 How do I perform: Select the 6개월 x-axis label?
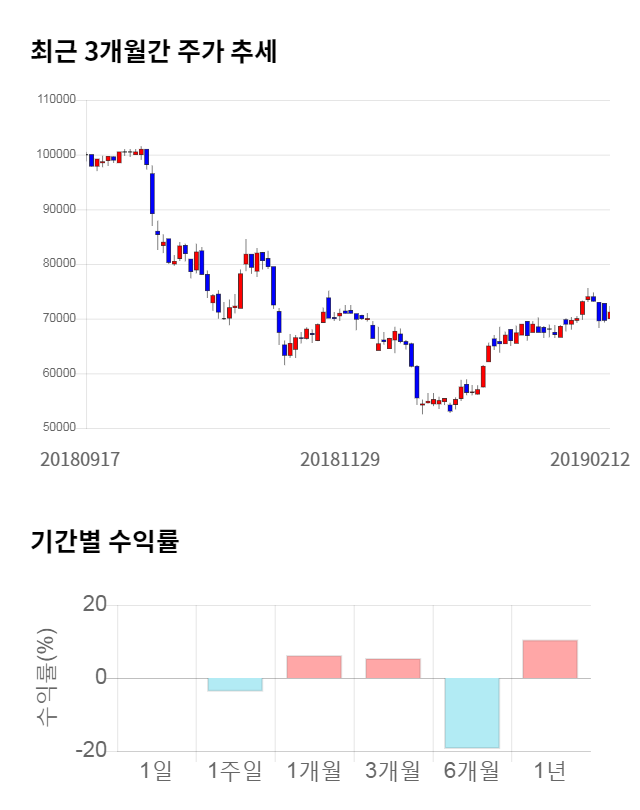pos(472,771)
